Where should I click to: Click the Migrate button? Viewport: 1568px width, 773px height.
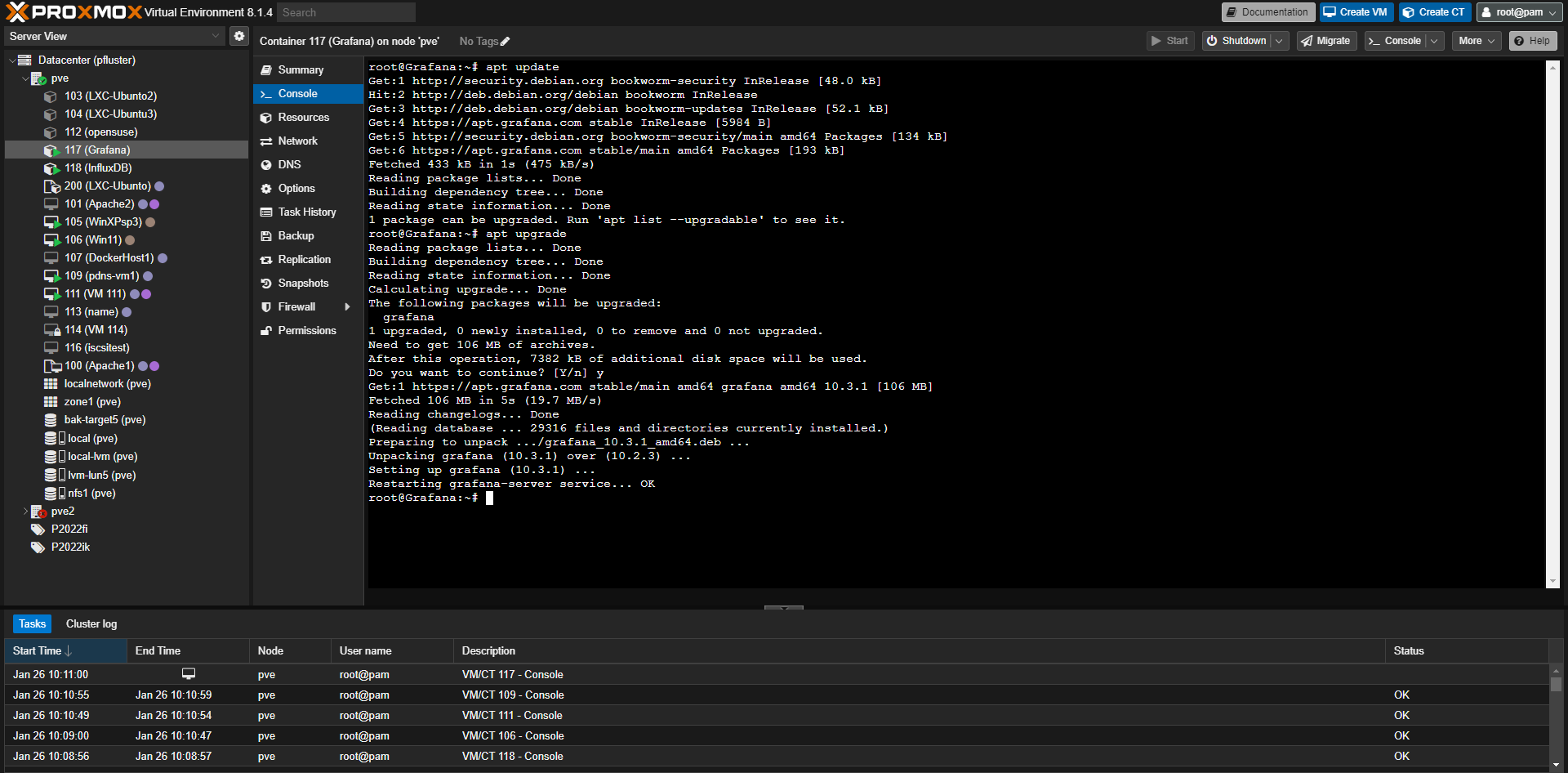(x=1326, y=41)
